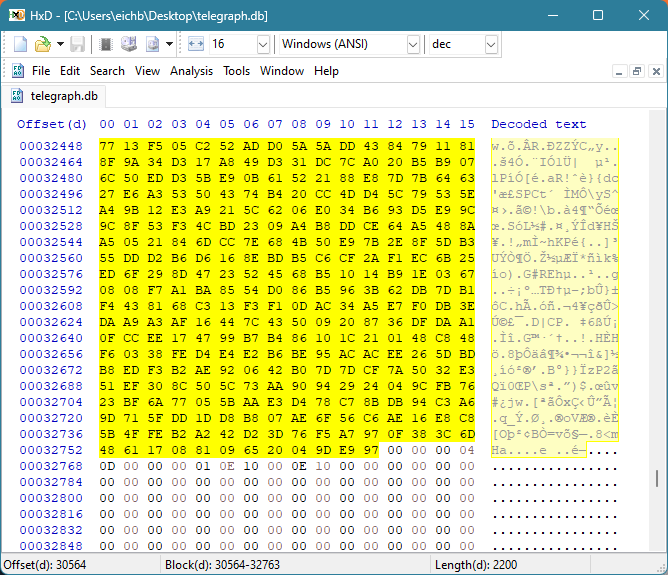Click the vertical scrollbar thumb

coord(656,478)
